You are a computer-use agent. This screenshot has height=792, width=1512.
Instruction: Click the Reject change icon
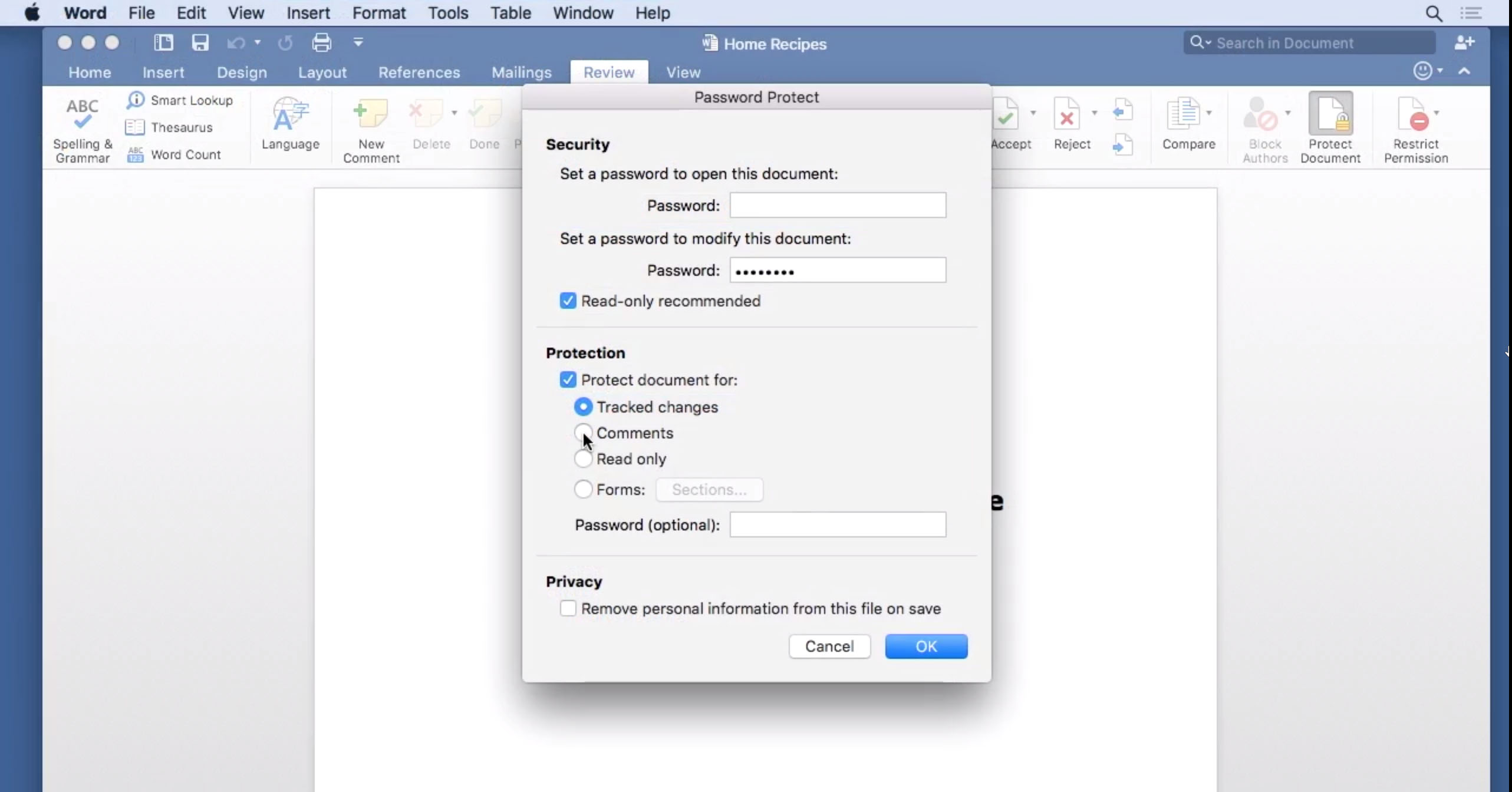tap(1067, 114)
